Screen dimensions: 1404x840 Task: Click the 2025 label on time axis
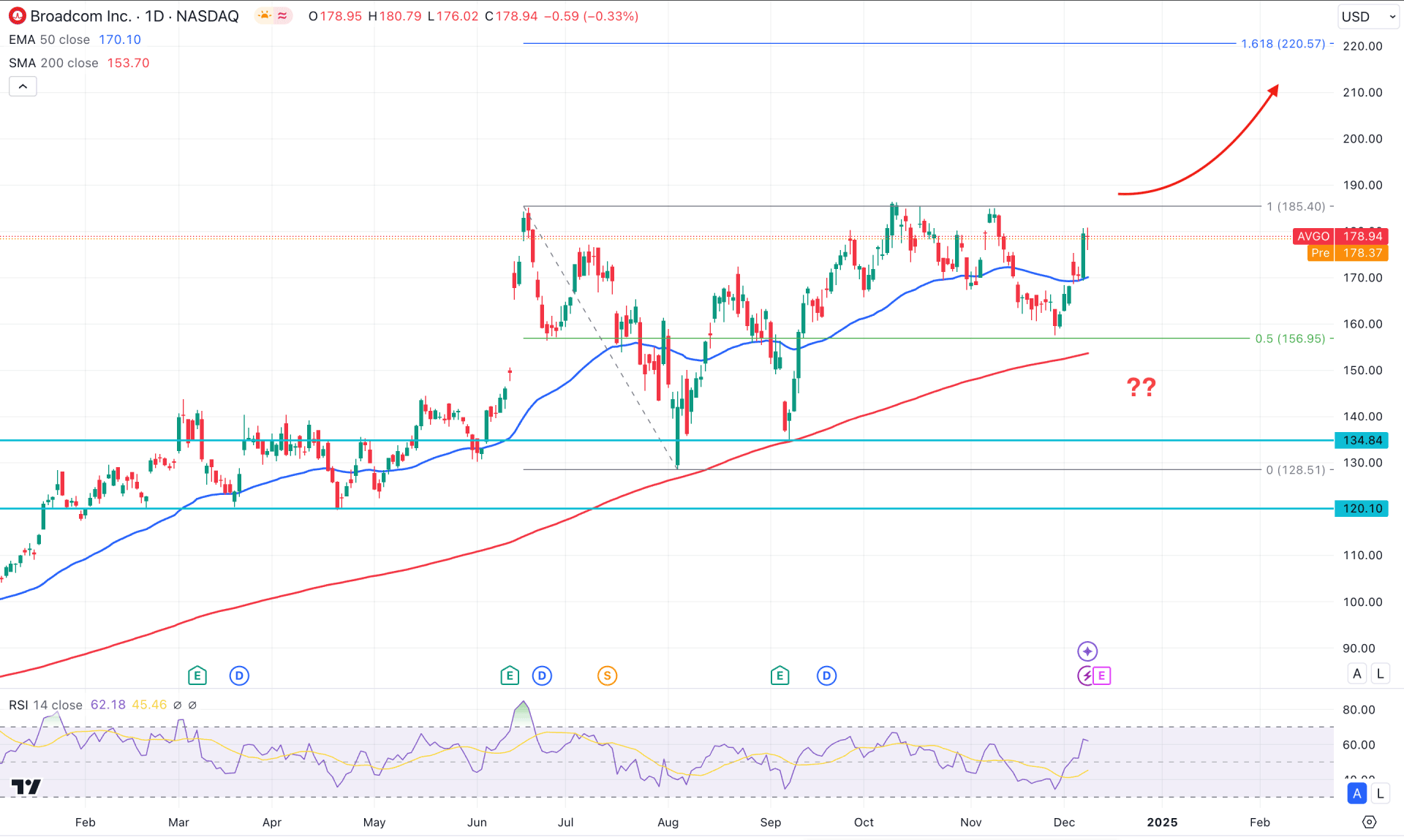tap(1162, 822)
